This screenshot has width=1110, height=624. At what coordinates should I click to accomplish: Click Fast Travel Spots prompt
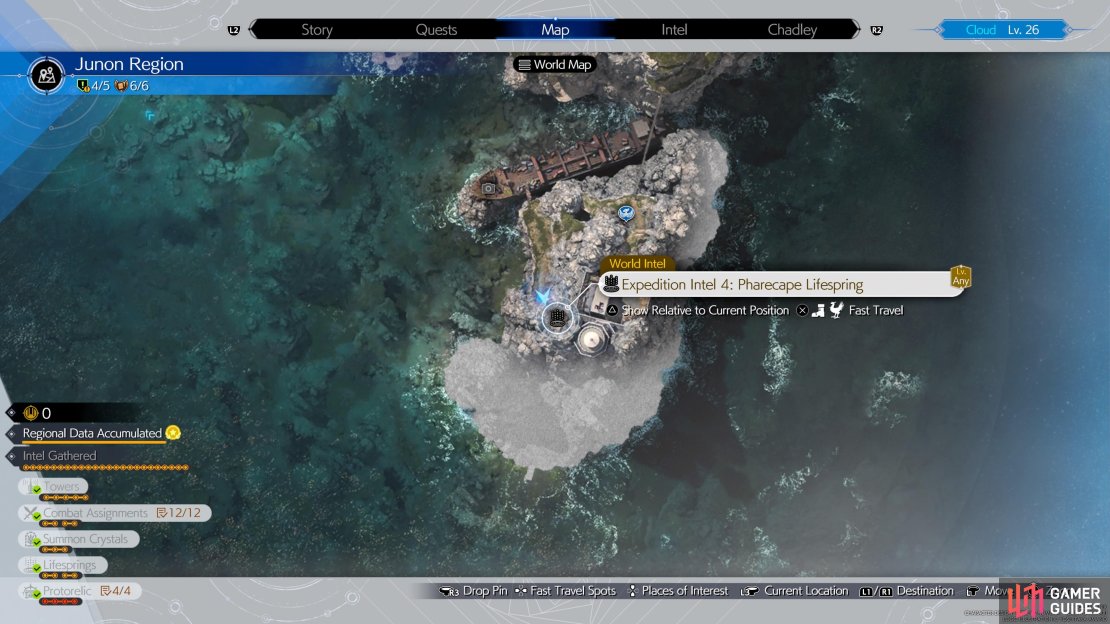click(565, 591)
